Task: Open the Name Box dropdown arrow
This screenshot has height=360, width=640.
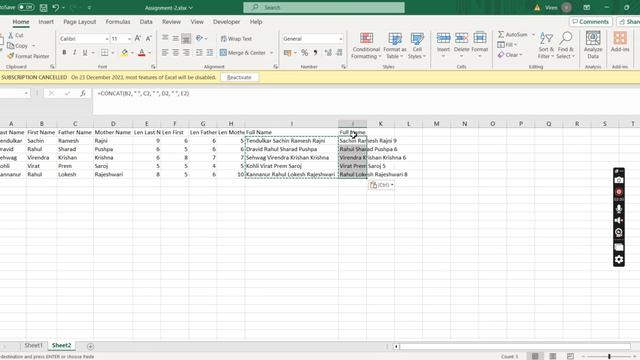Action: click(26, 93)
